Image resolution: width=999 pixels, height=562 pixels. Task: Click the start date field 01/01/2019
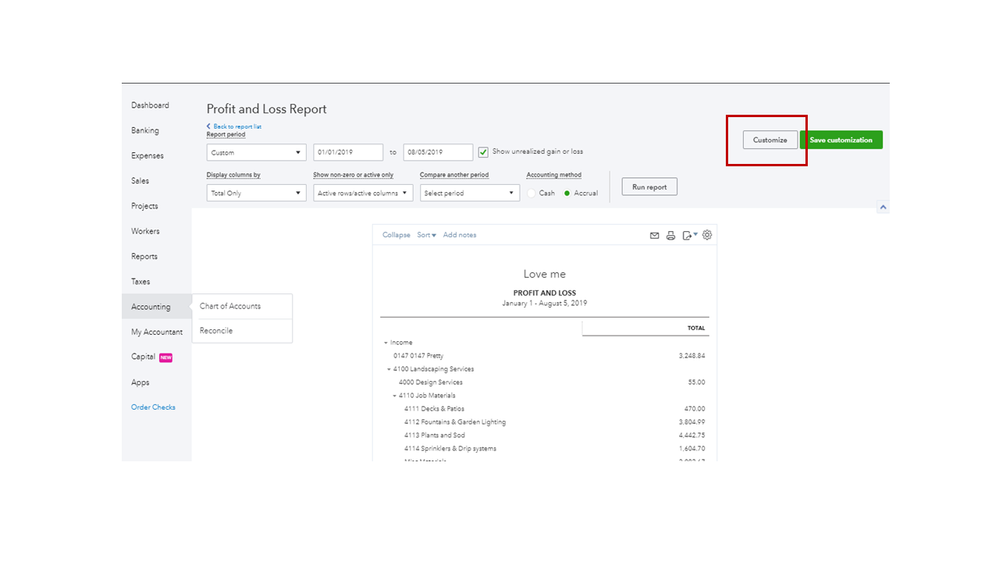click(x=348, y=153)
